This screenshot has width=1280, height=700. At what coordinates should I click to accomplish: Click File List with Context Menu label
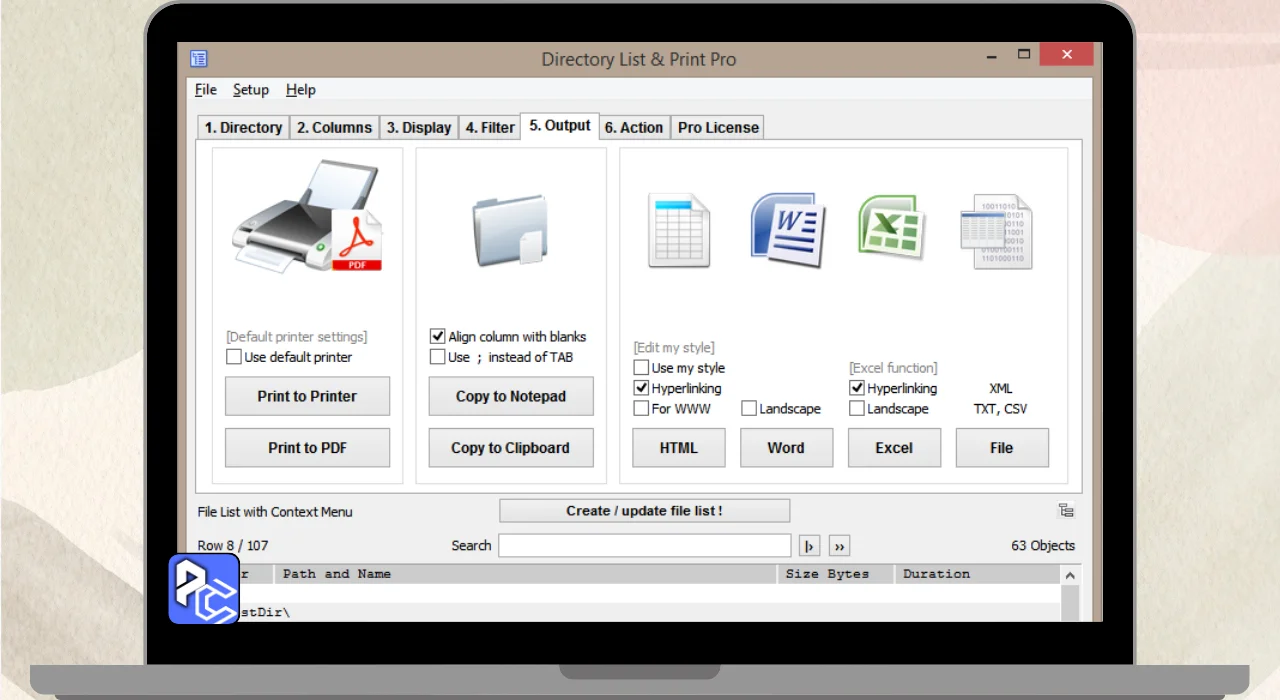[275, 512]
